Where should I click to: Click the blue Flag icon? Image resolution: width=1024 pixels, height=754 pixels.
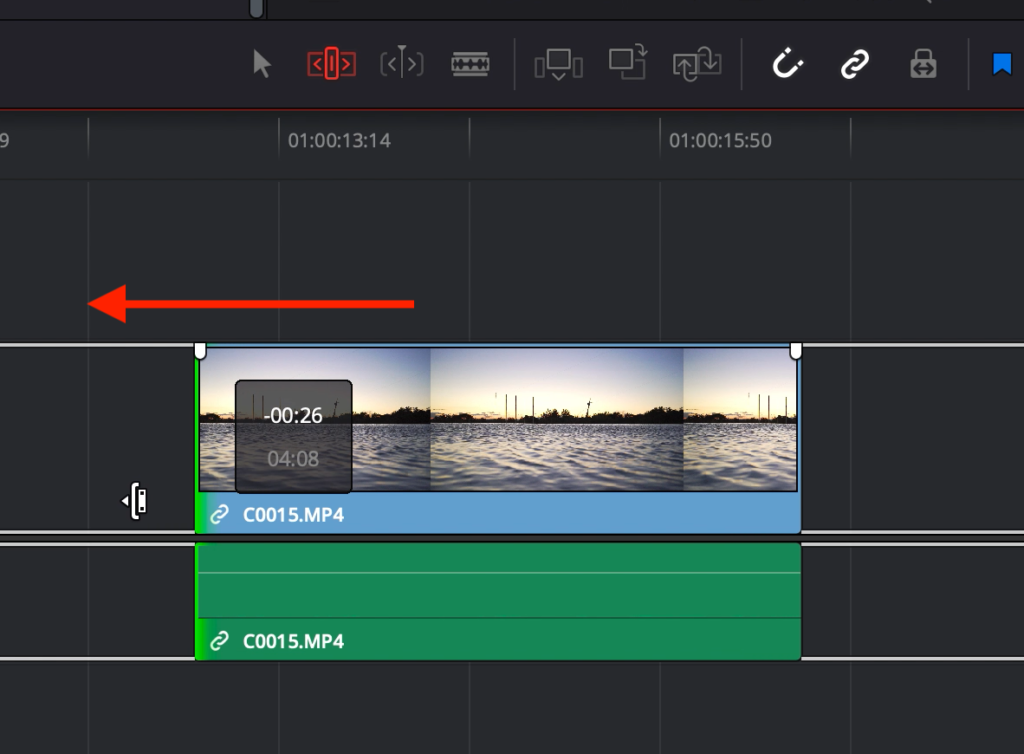[1002, 65]
